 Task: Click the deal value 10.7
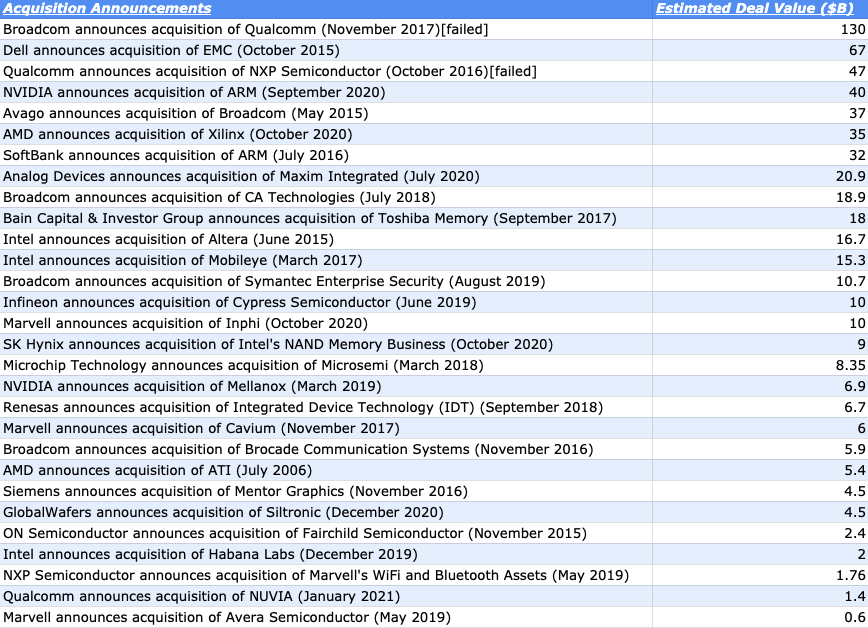pyautogui.click(x=851, y=282)
